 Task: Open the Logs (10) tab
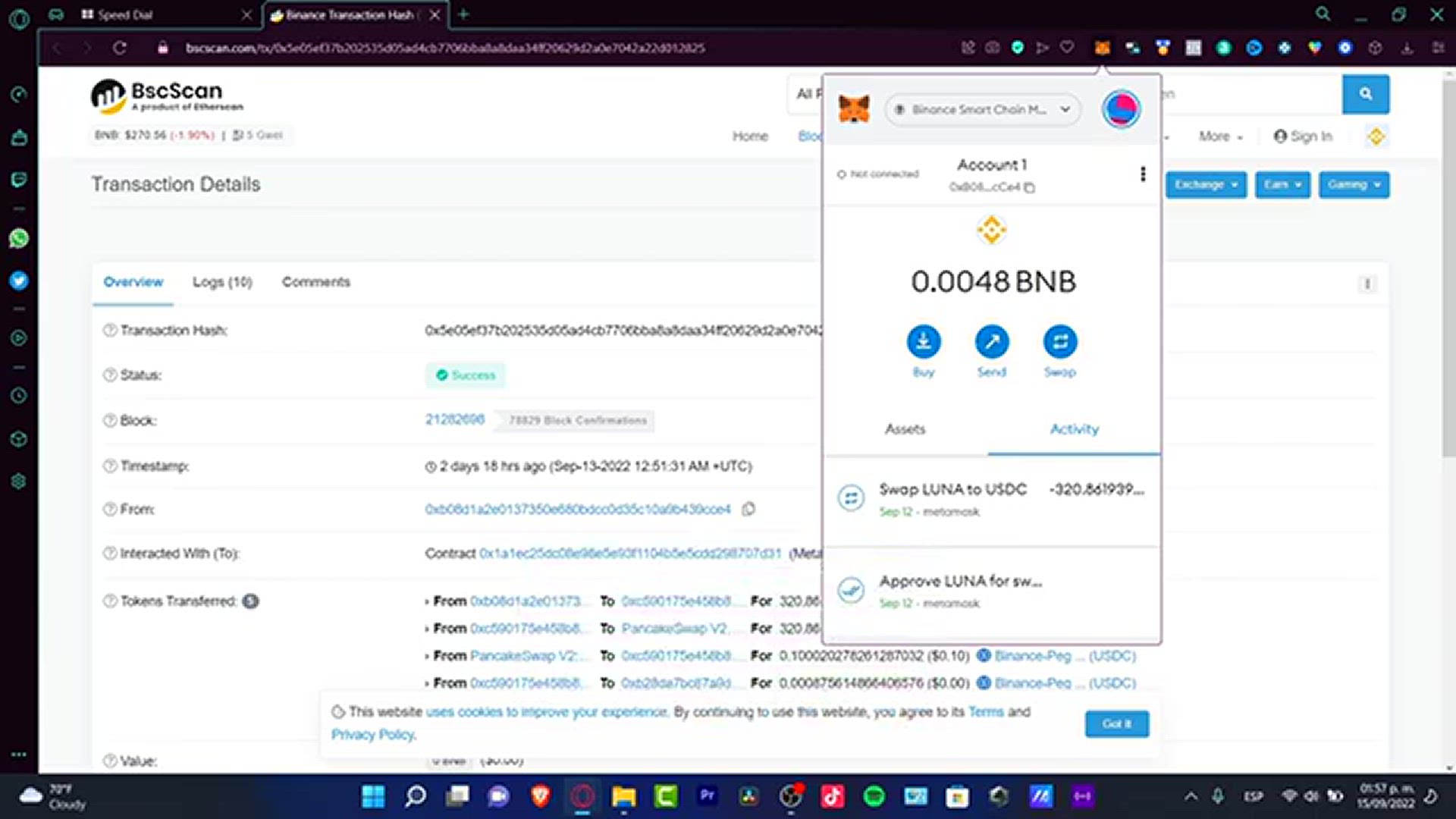coord(222,282)
